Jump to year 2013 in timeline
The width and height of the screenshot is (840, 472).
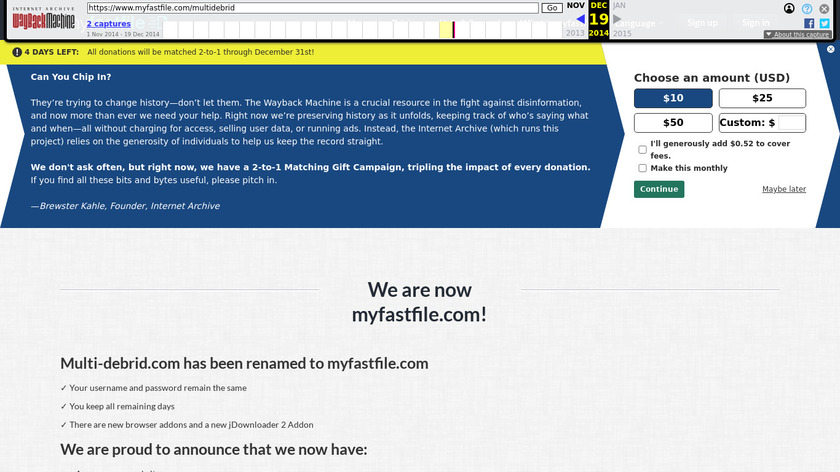[x=575, y=33]
